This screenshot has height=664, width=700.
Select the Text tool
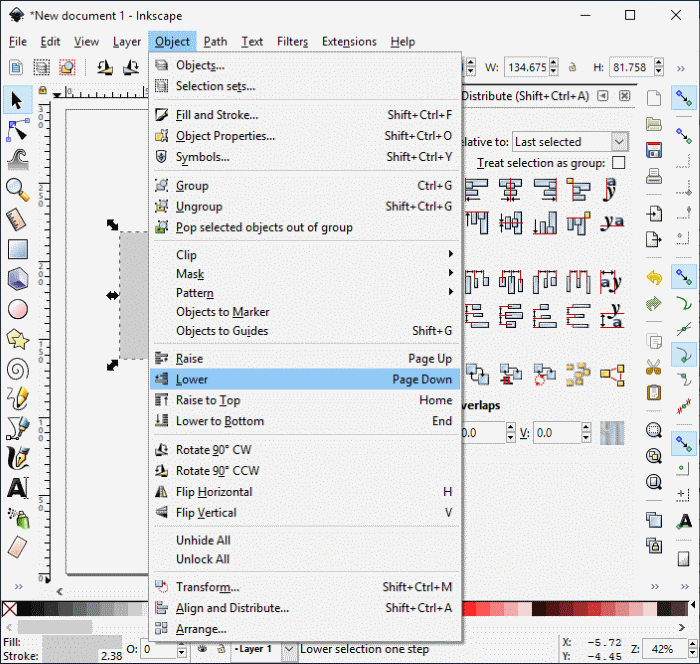[18, 488]
